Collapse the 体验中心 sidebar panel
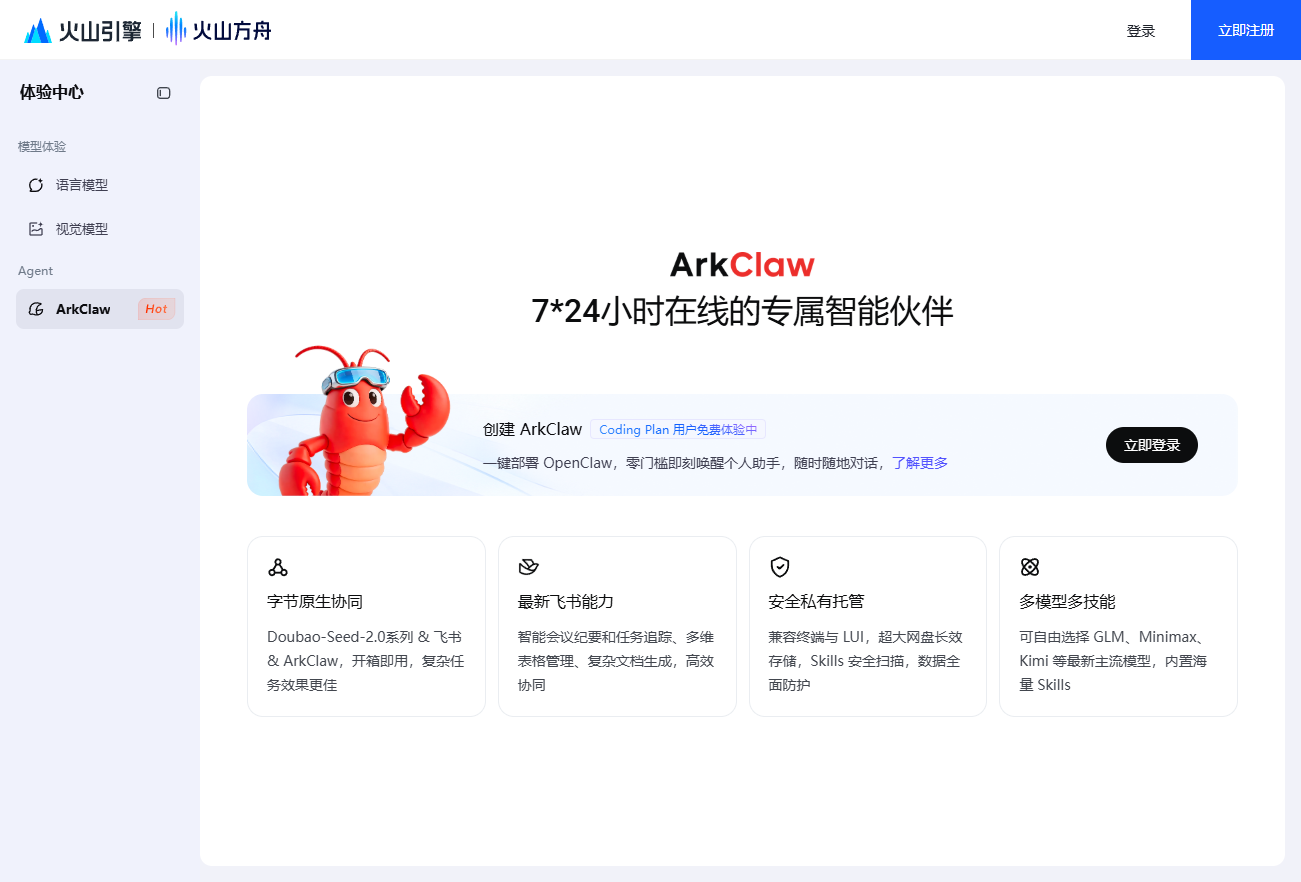 click(163, 92)
